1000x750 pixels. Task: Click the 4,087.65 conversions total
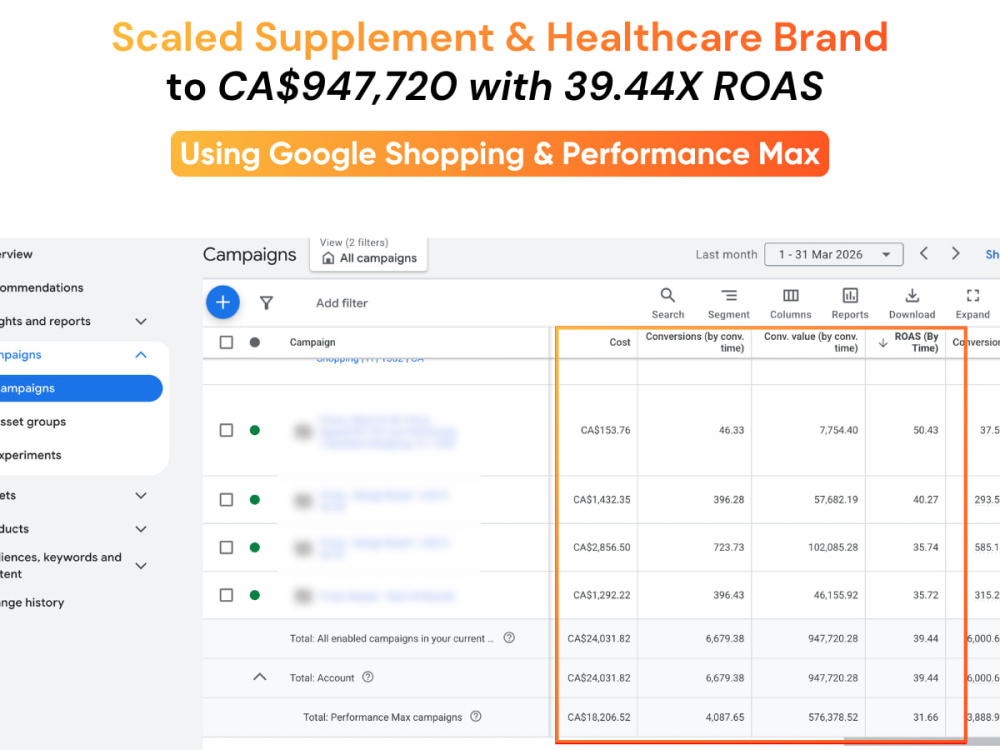pos(724,717)
